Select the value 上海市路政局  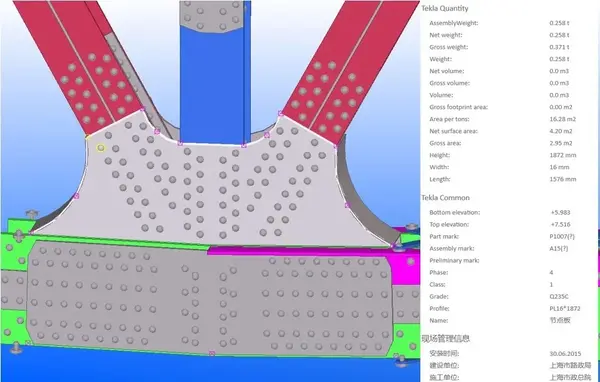tap(571, 366)
